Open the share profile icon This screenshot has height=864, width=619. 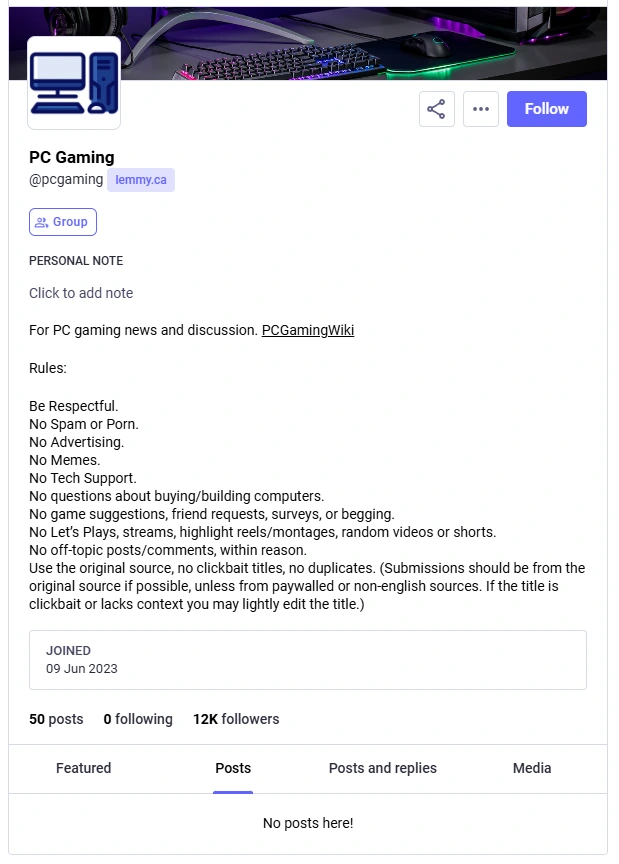tap(436, 108)
